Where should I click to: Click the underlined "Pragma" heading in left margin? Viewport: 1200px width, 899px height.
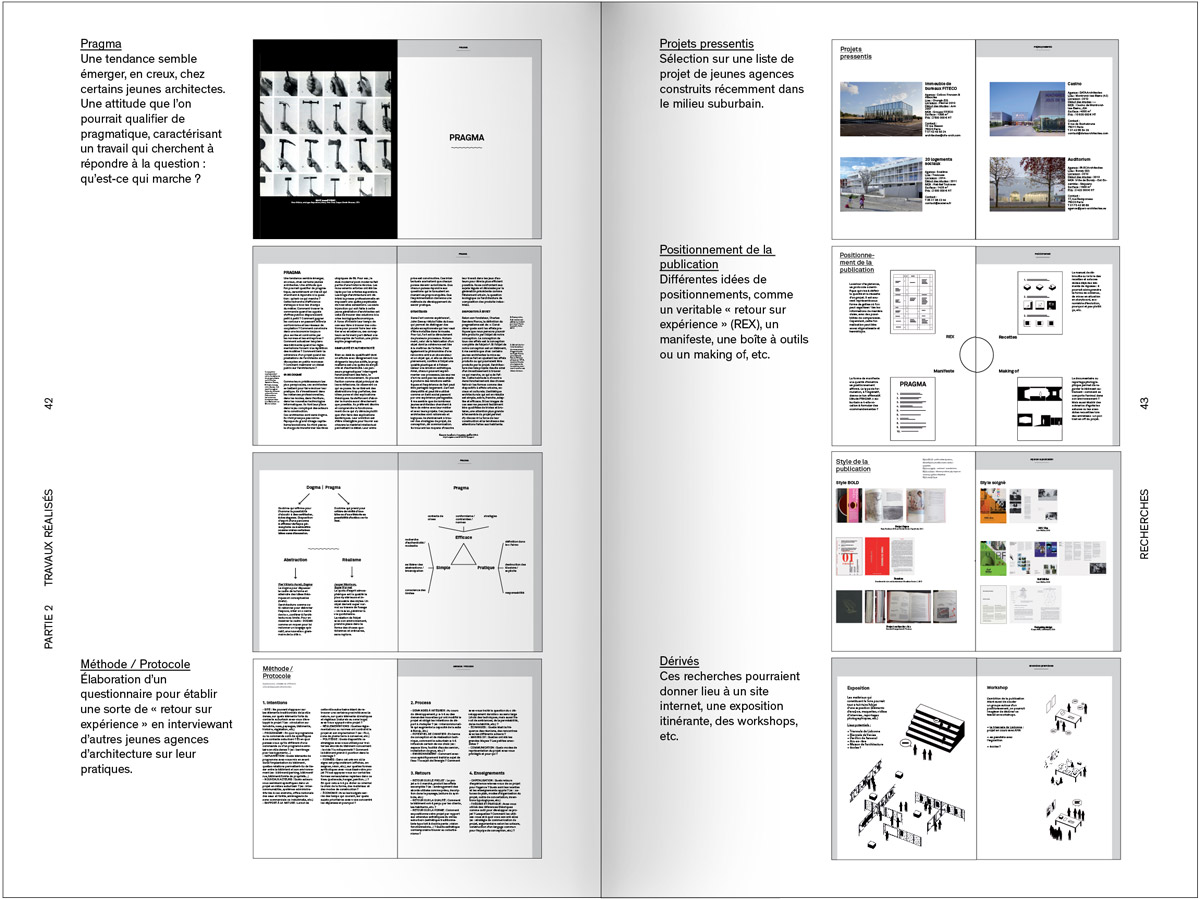(x=101, y=44)
